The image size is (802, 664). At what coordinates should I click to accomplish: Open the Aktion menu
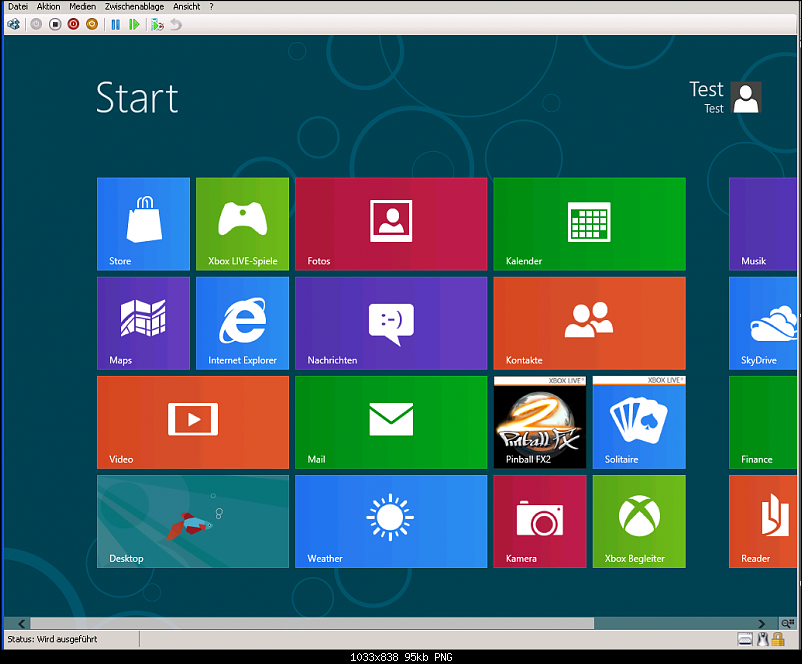coord(48,7)
